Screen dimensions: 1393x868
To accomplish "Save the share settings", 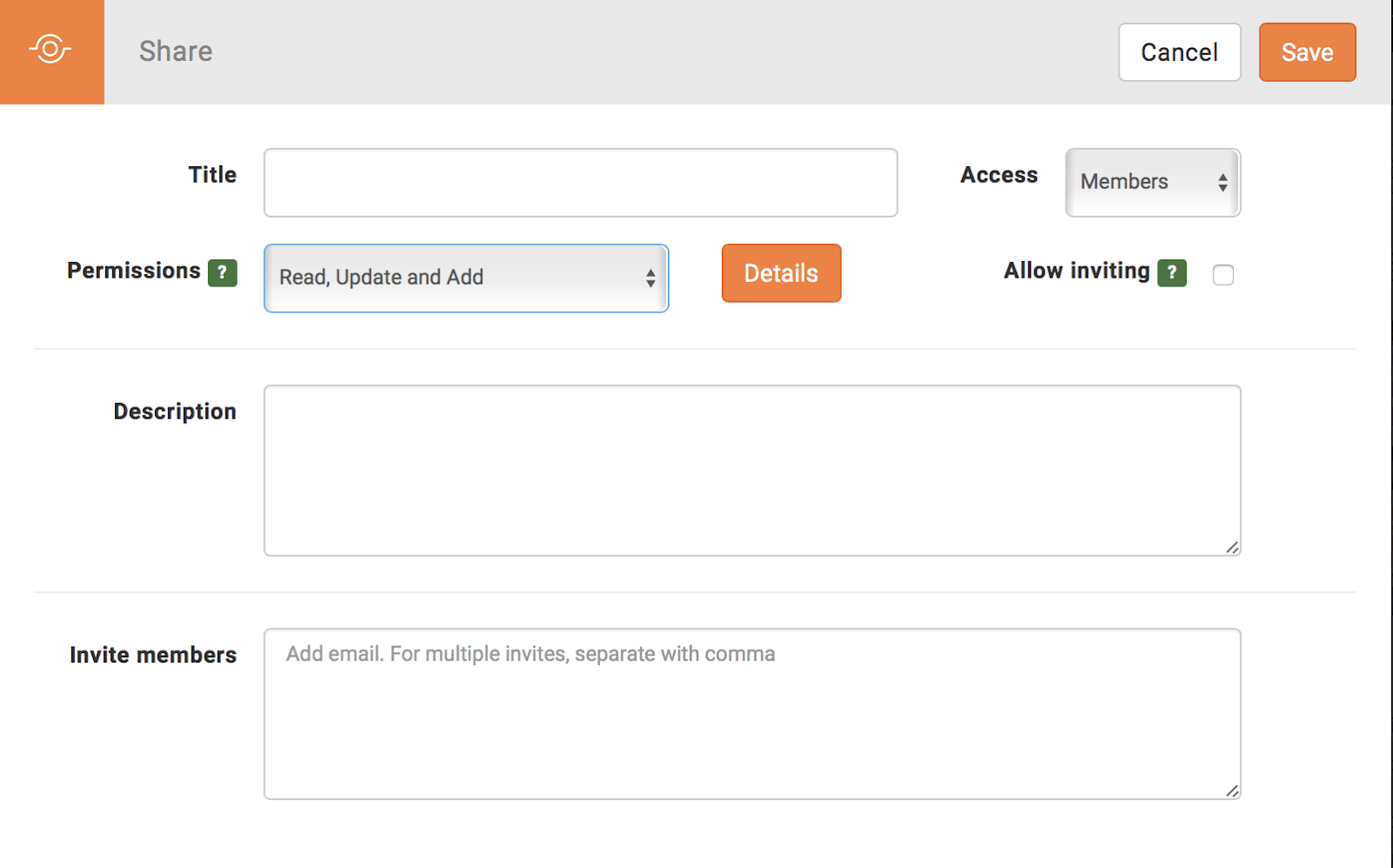I will pyautogui.click(x=1307, y=52).
